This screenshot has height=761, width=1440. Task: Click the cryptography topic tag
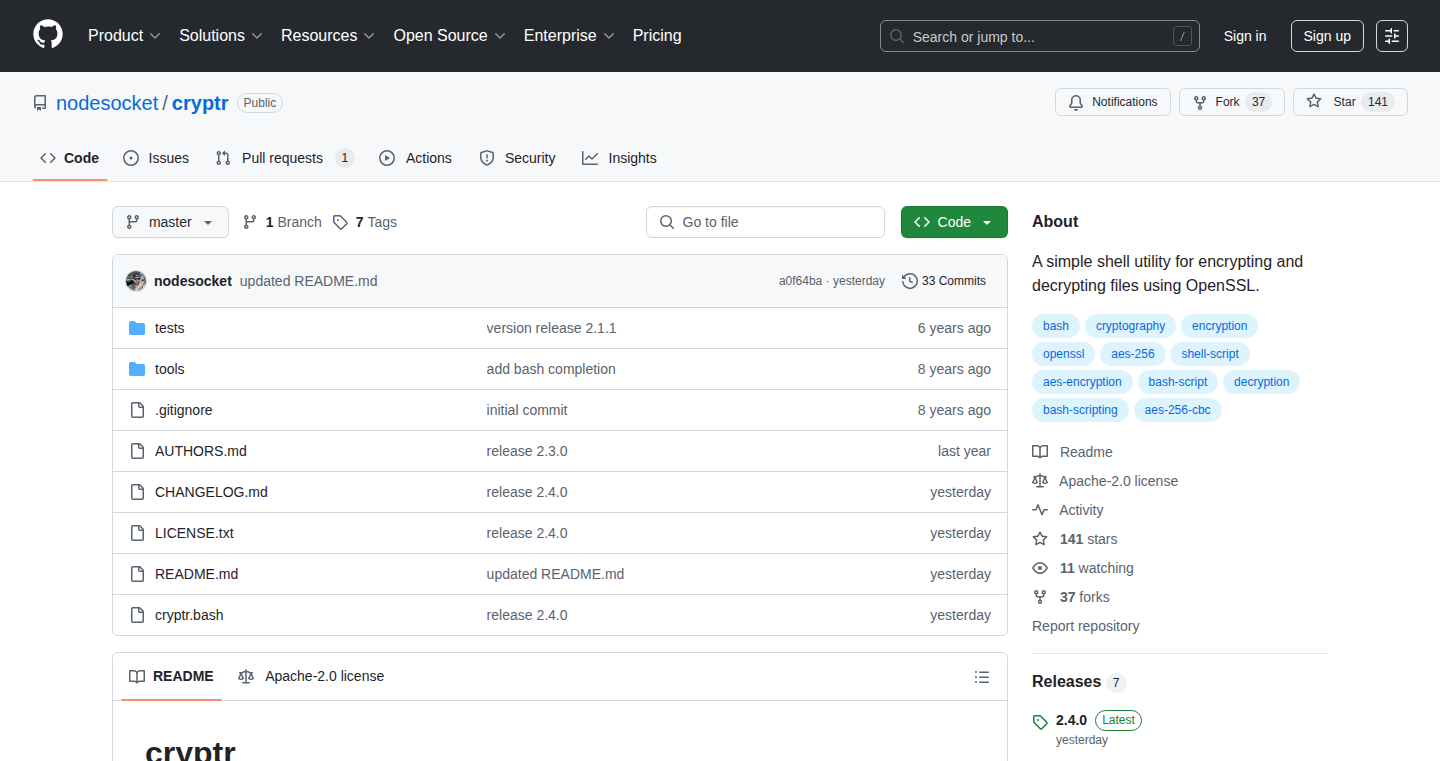[x=1131, y=326]
